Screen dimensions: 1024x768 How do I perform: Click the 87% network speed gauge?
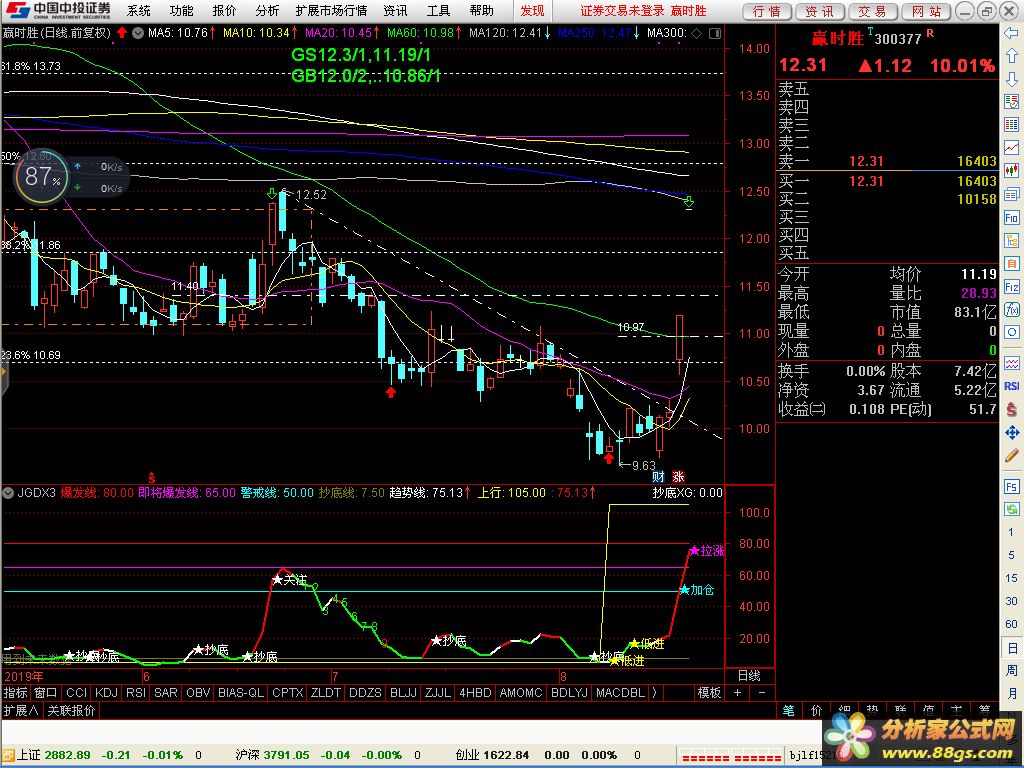click(42, 176)
